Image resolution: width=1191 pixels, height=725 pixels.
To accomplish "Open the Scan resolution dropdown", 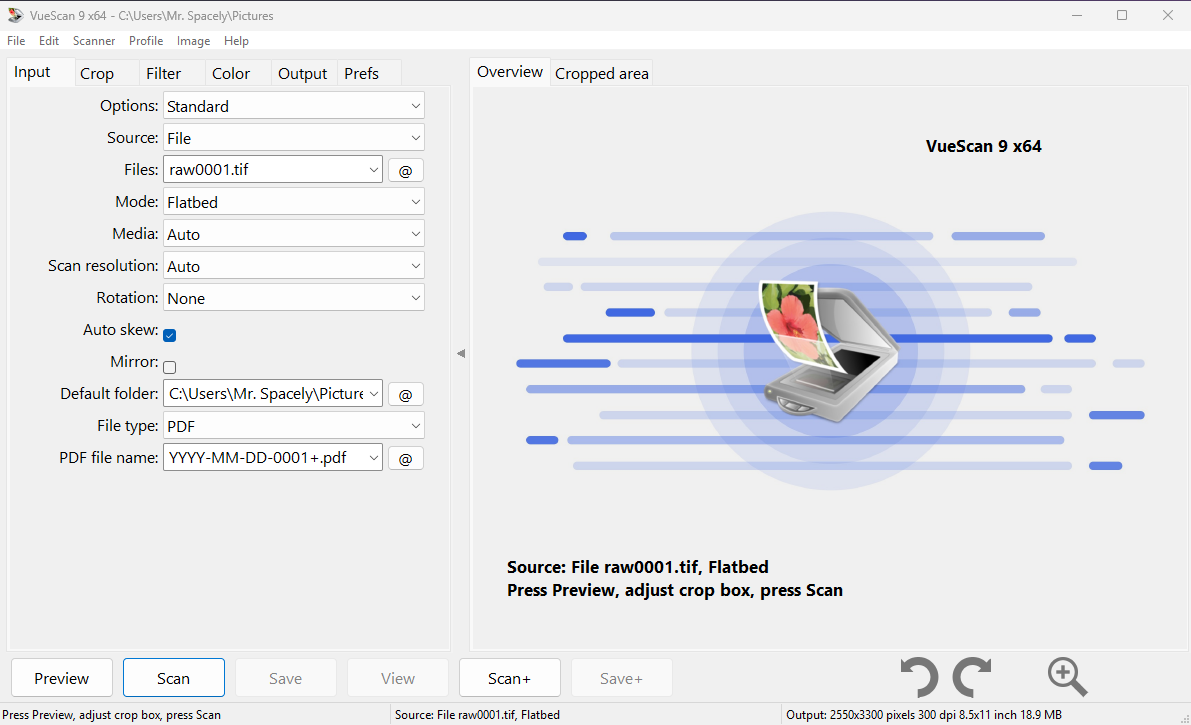I will pyautogui.click(x=294, y=266).
